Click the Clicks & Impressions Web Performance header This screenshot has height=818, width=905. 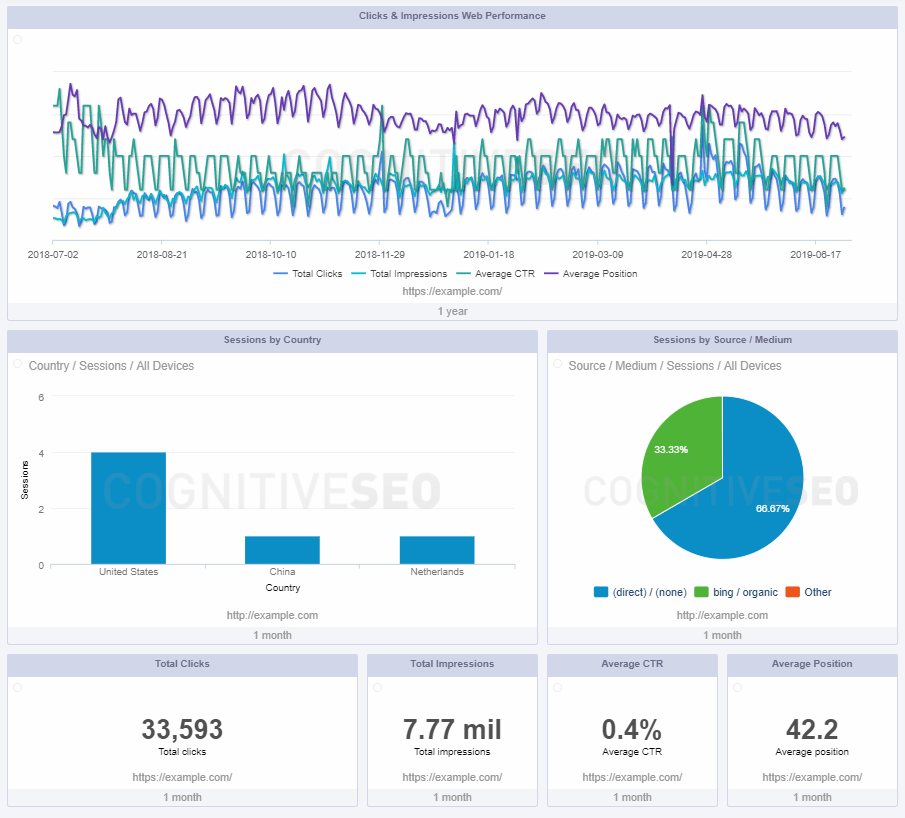(x=452, y=16)
